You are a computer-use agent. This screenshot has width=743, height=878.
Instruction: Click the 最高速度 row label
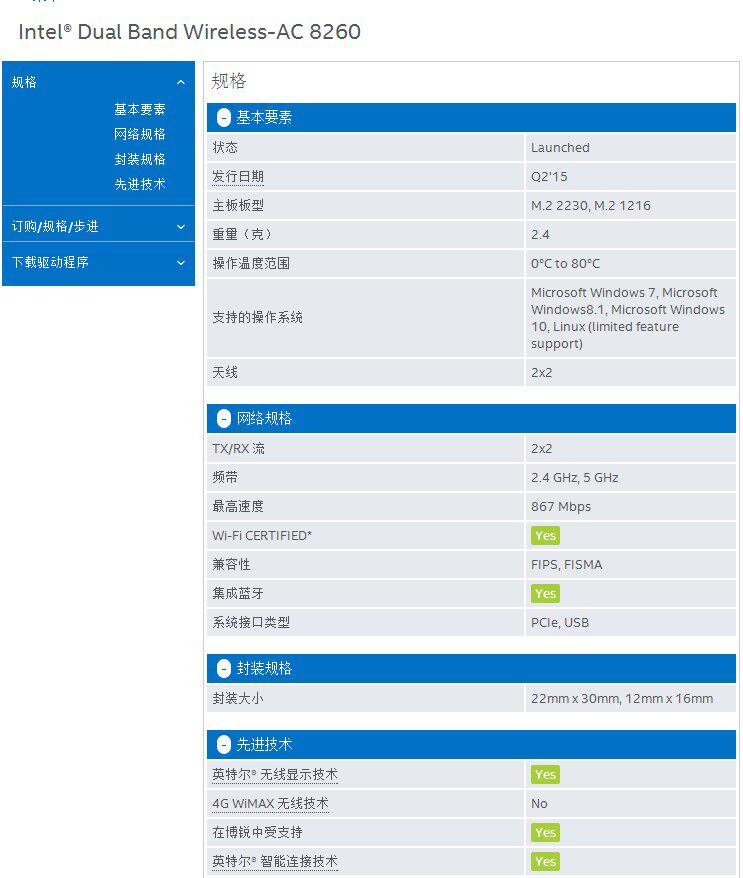coord(238,507)
